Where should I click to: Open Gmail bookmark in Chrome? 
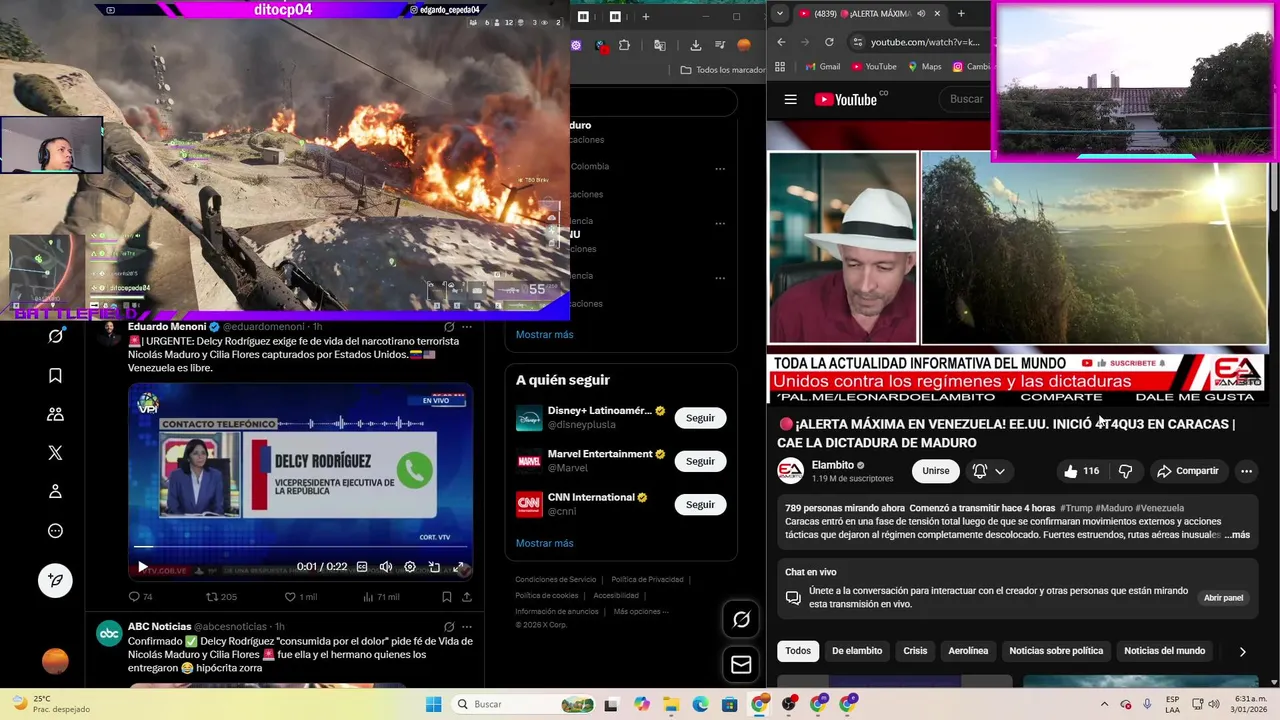coord(822,67)
